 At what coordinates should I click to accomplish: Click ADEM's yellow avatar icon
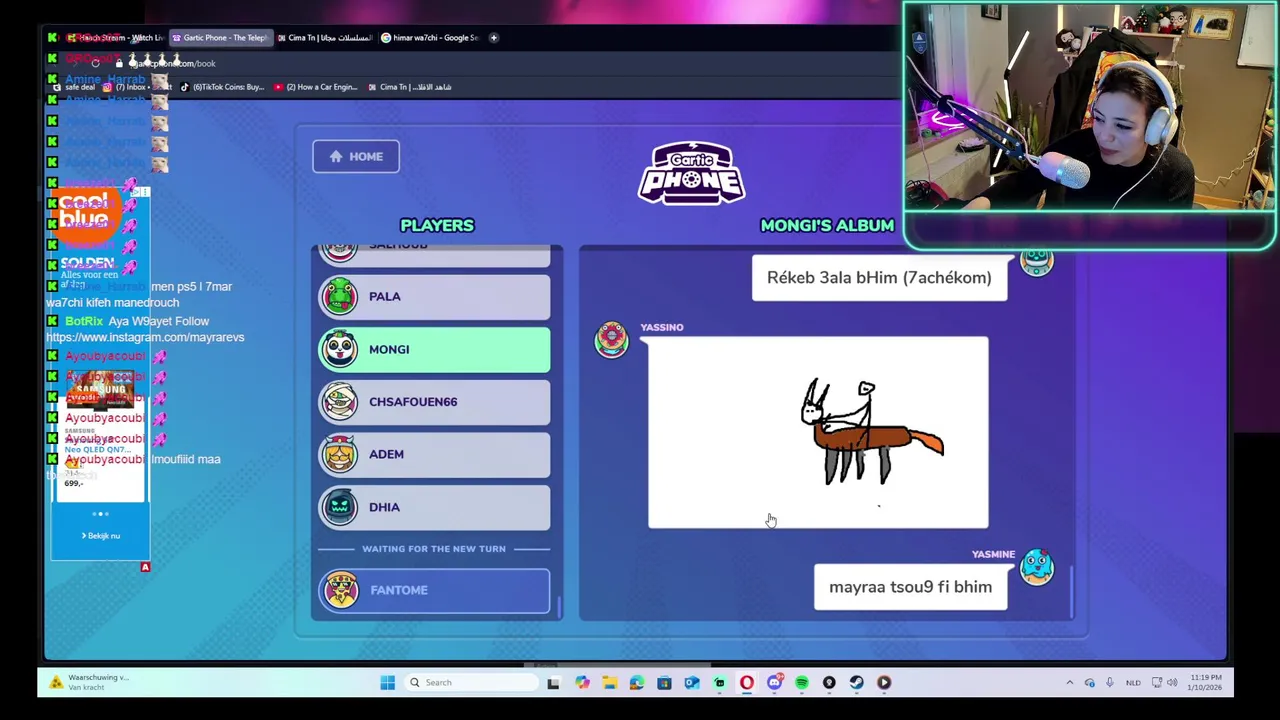tap(340, 454)
